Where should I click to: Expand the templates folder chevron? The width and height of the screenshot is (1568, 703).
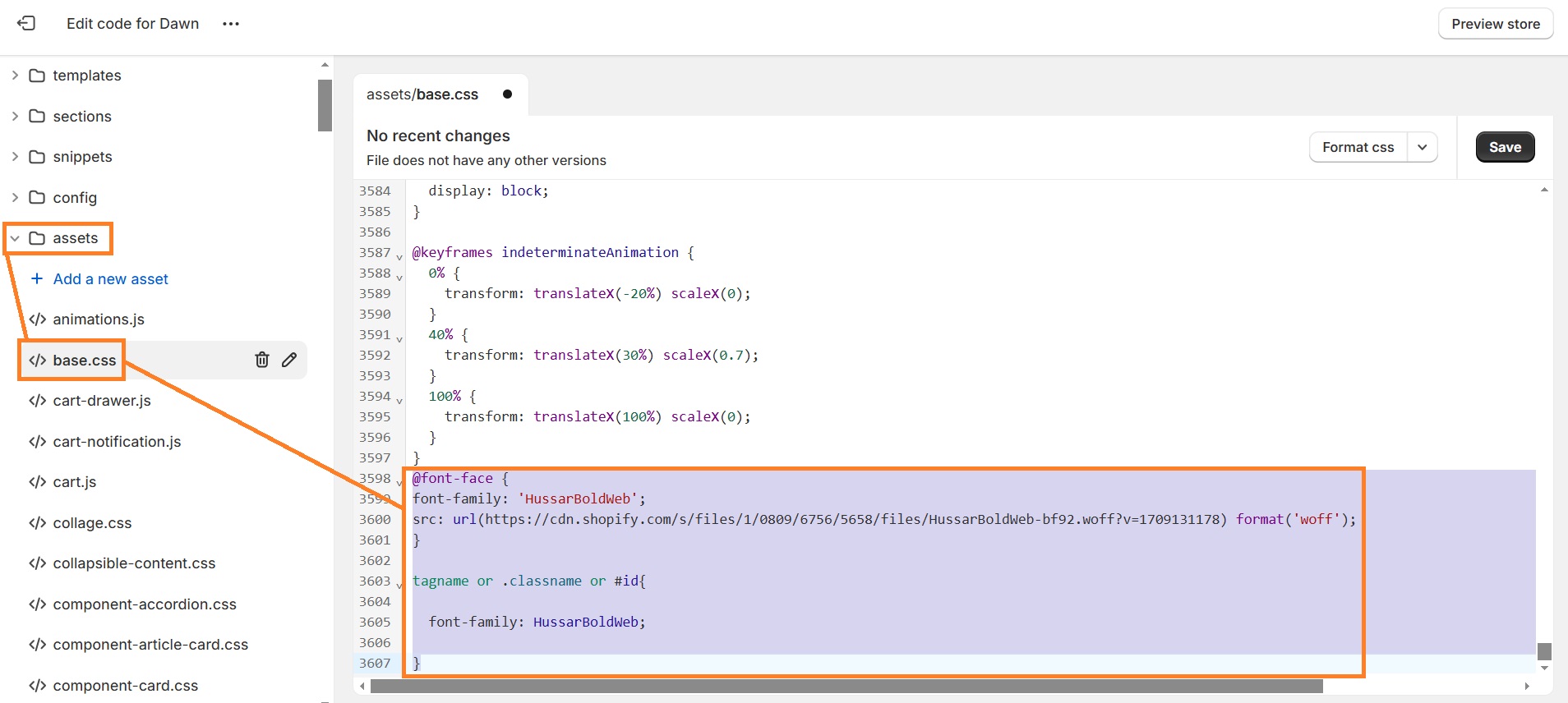click(x=15, y=75)
